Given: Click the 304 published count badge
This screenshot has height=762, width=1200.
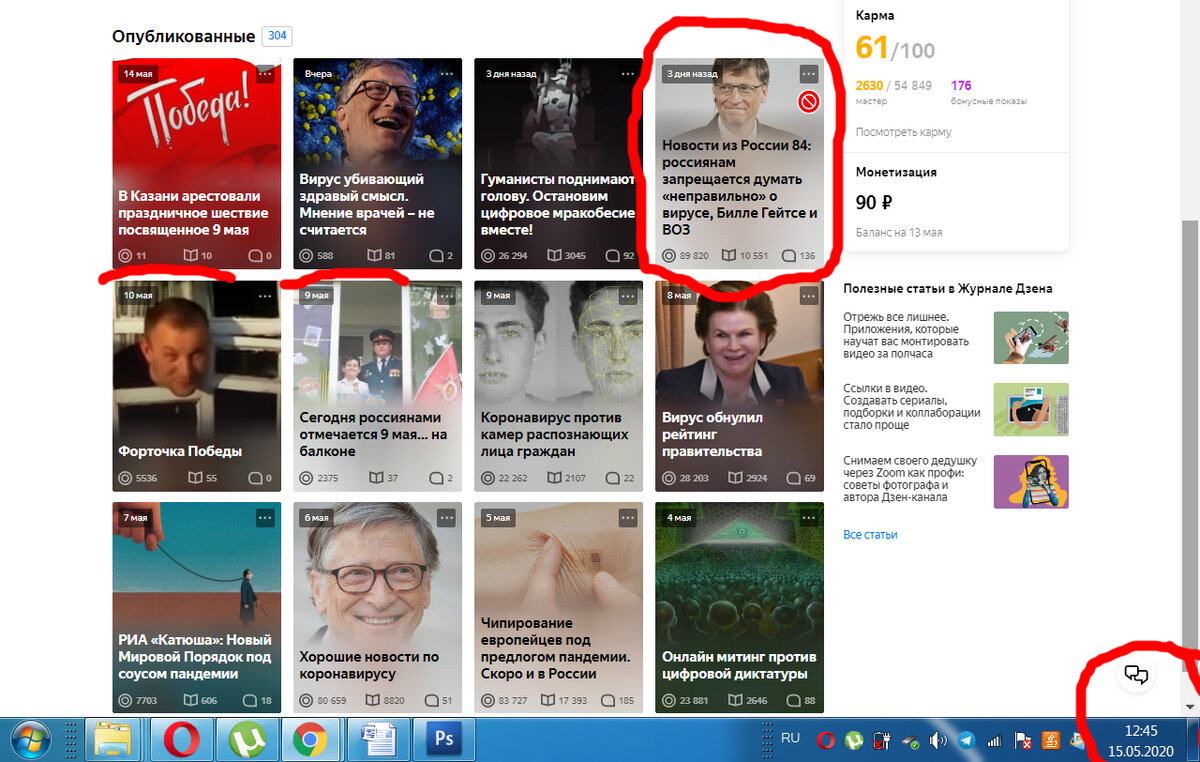Looking at the screenshot, I should [x=277, y=36].
